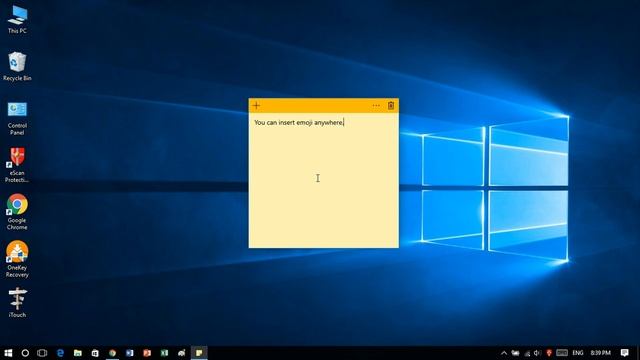The image size is (640, 360).
Task: Open PowerPoint from the taskbar
Action: click(147, 353)
